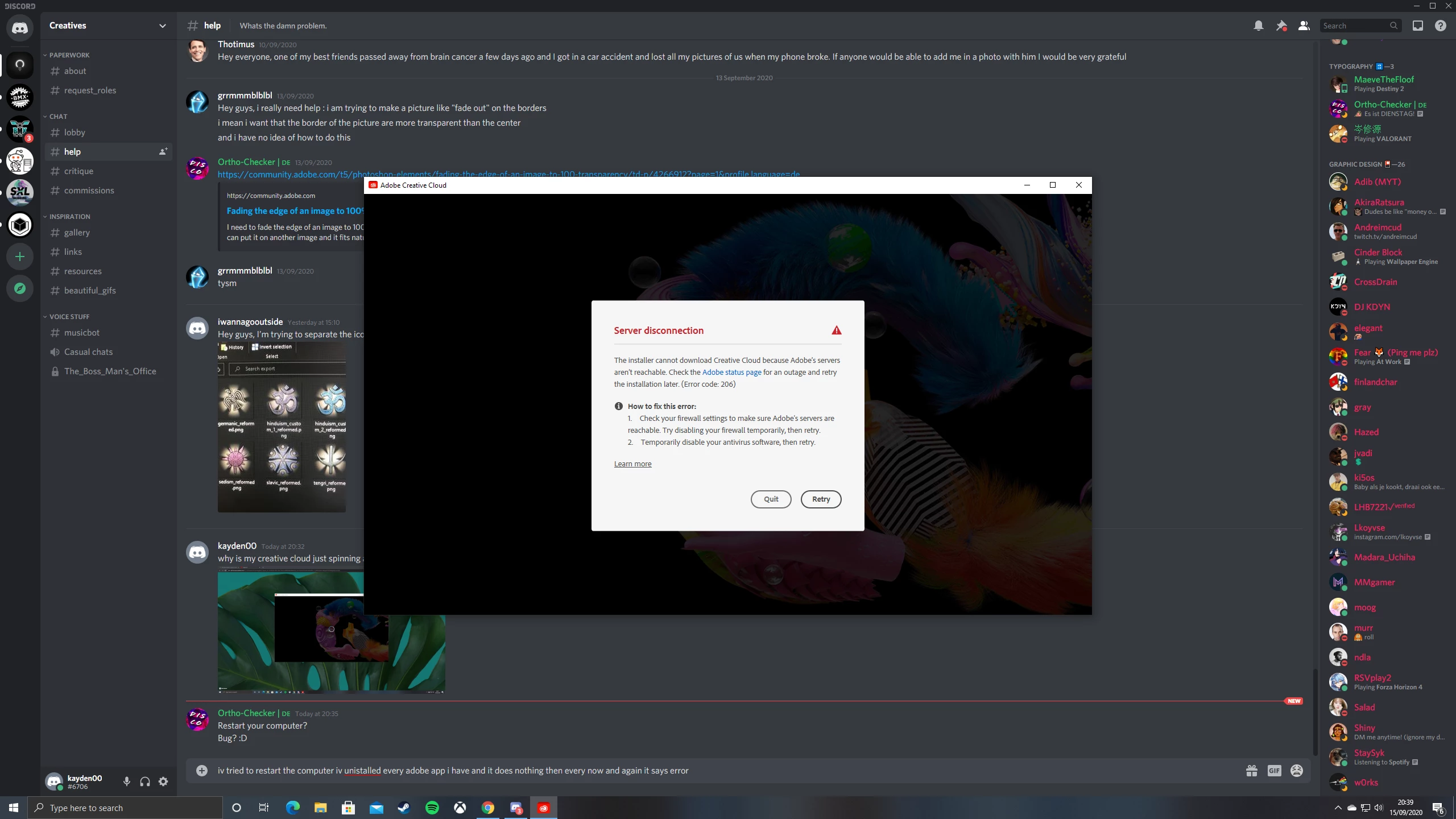This screenshot has width=1456, height=819.
Task: Collapse the VOICE STUFF category
Action: tap(69, 317)
